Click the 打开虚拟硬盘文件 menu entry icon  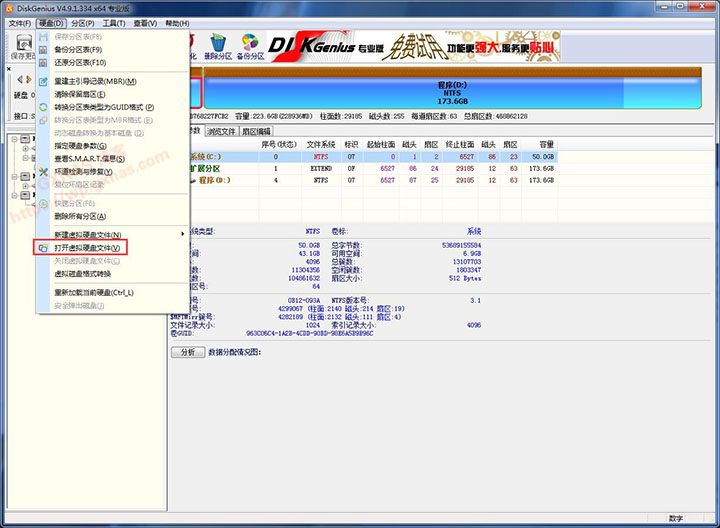click(x=43, y=247)
